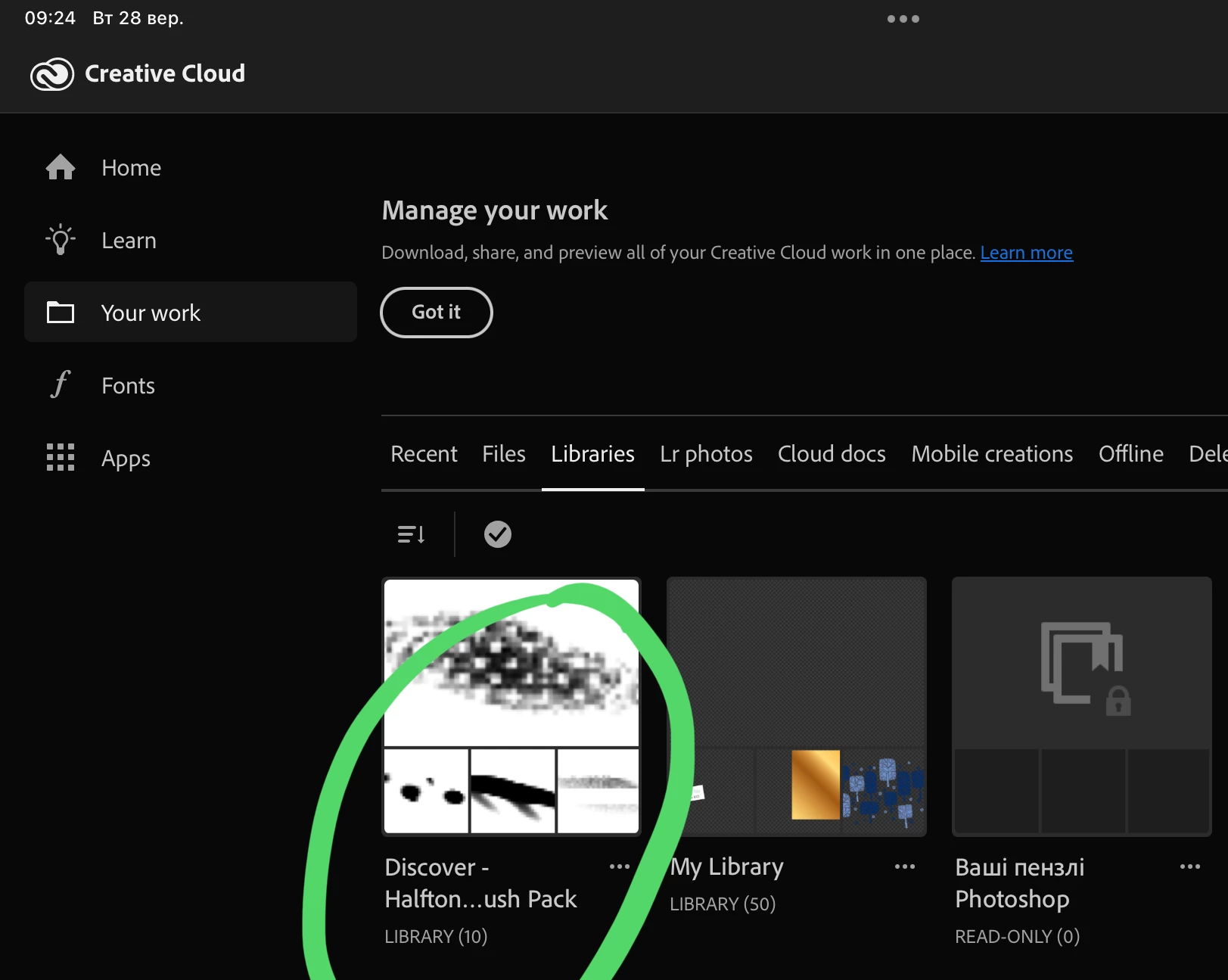Switch to the Lr photos tab
Screen dimensions: 1228x980
click(706, 454)
